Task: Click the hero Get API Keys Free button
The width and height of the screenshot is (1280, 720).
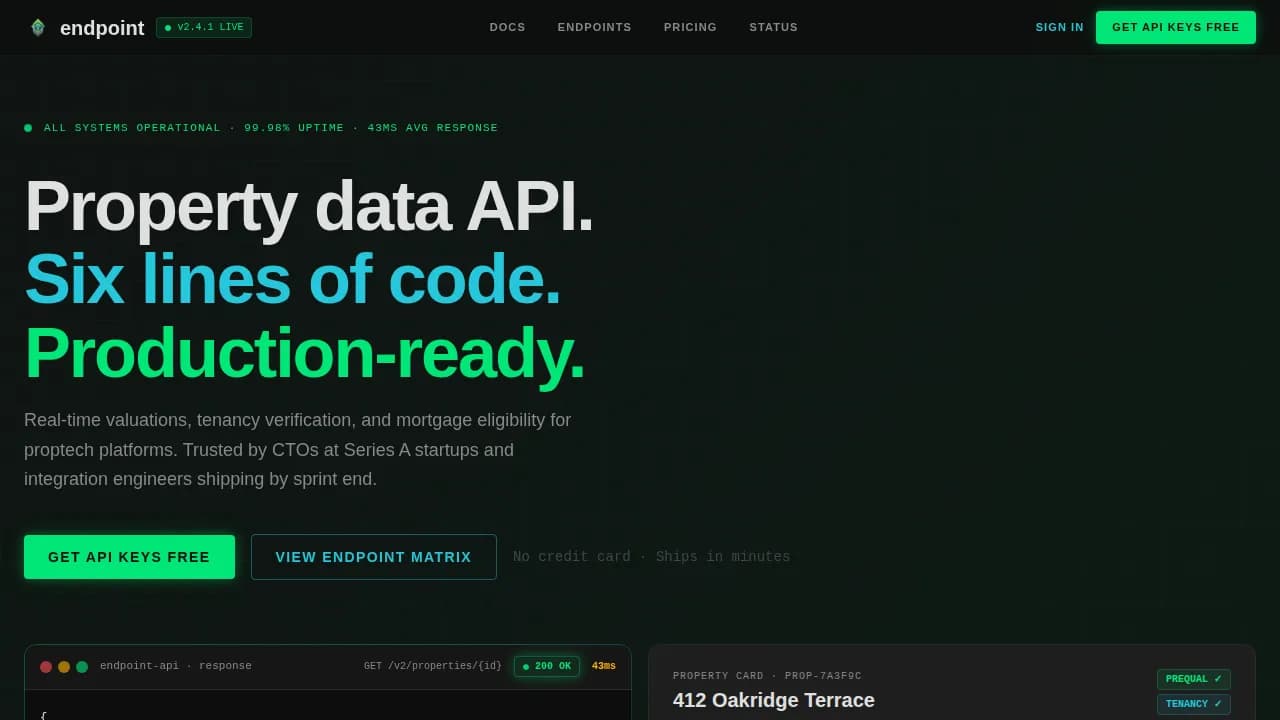Action: point(129,557)
